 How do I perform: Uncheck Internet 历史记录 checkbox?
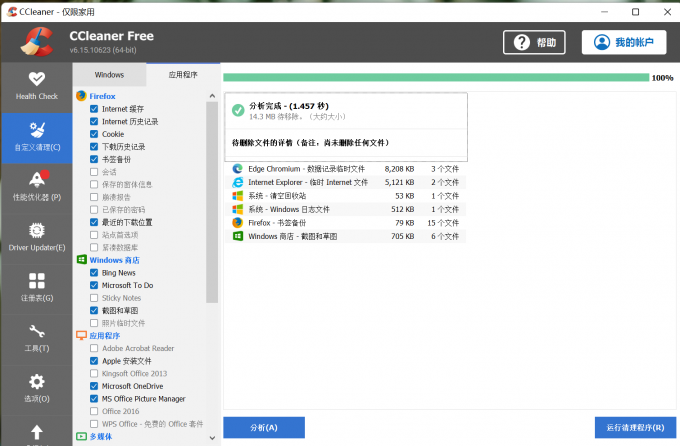point(94,121)
